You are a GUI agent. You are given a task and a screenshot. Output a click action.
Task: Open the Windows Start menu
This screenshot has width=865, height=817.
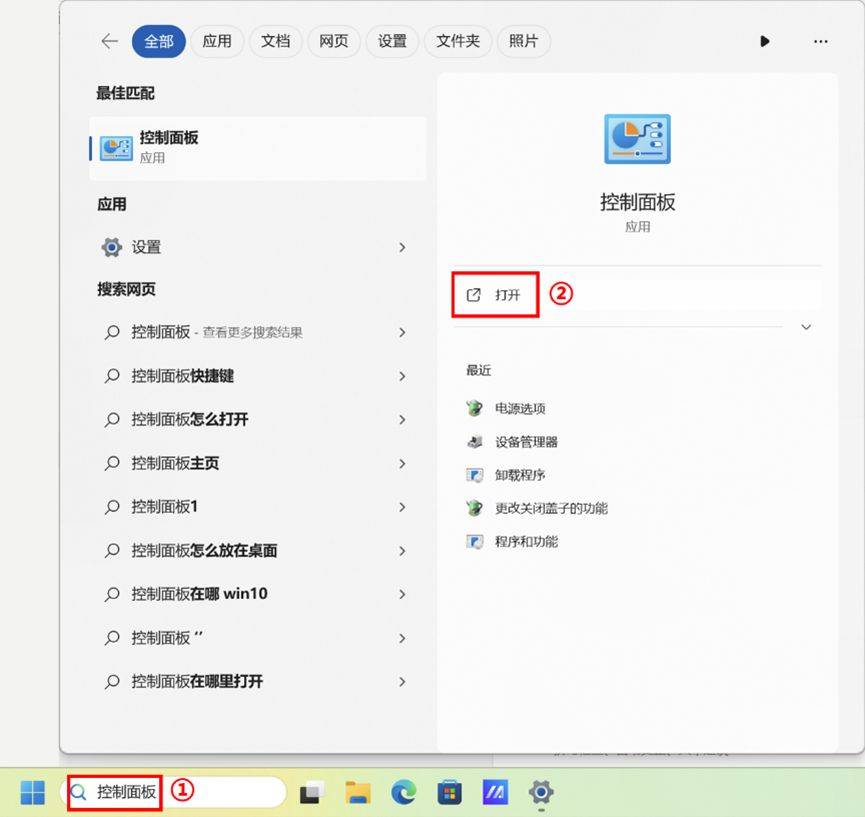[33, 793]
